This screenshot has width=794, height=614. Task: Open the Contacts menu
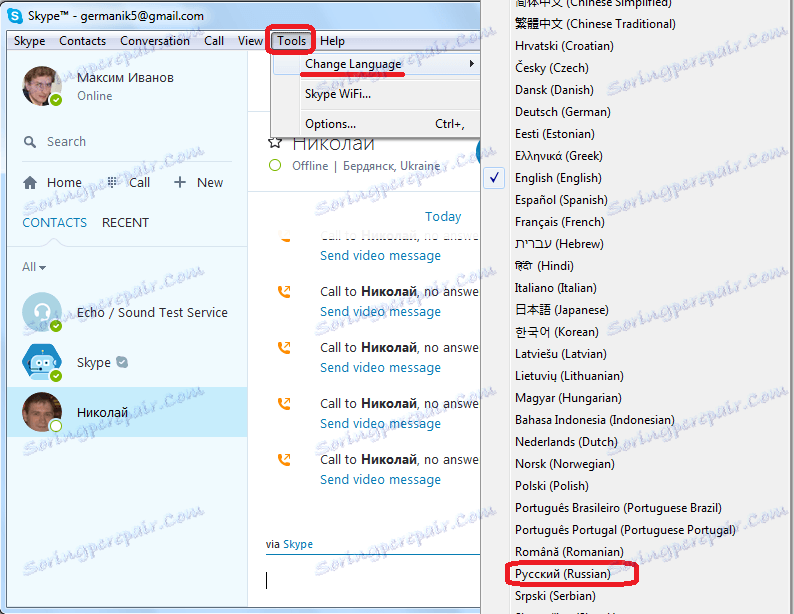[x=83, y=41]
